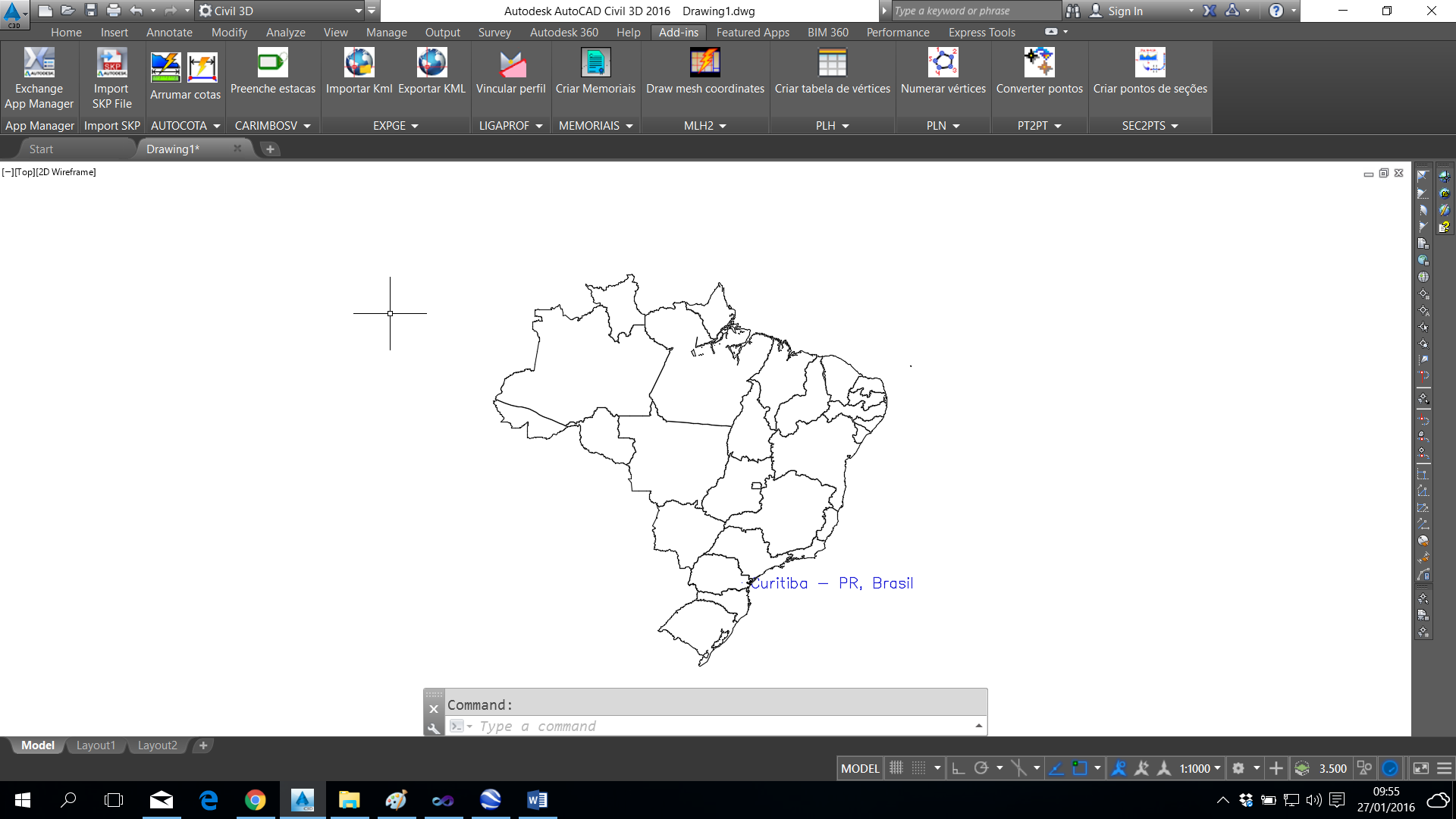Viewport: 1456px width, 819px height.
Task: Open a new drawing tab with plus
Action: click(x=270, y=149)
